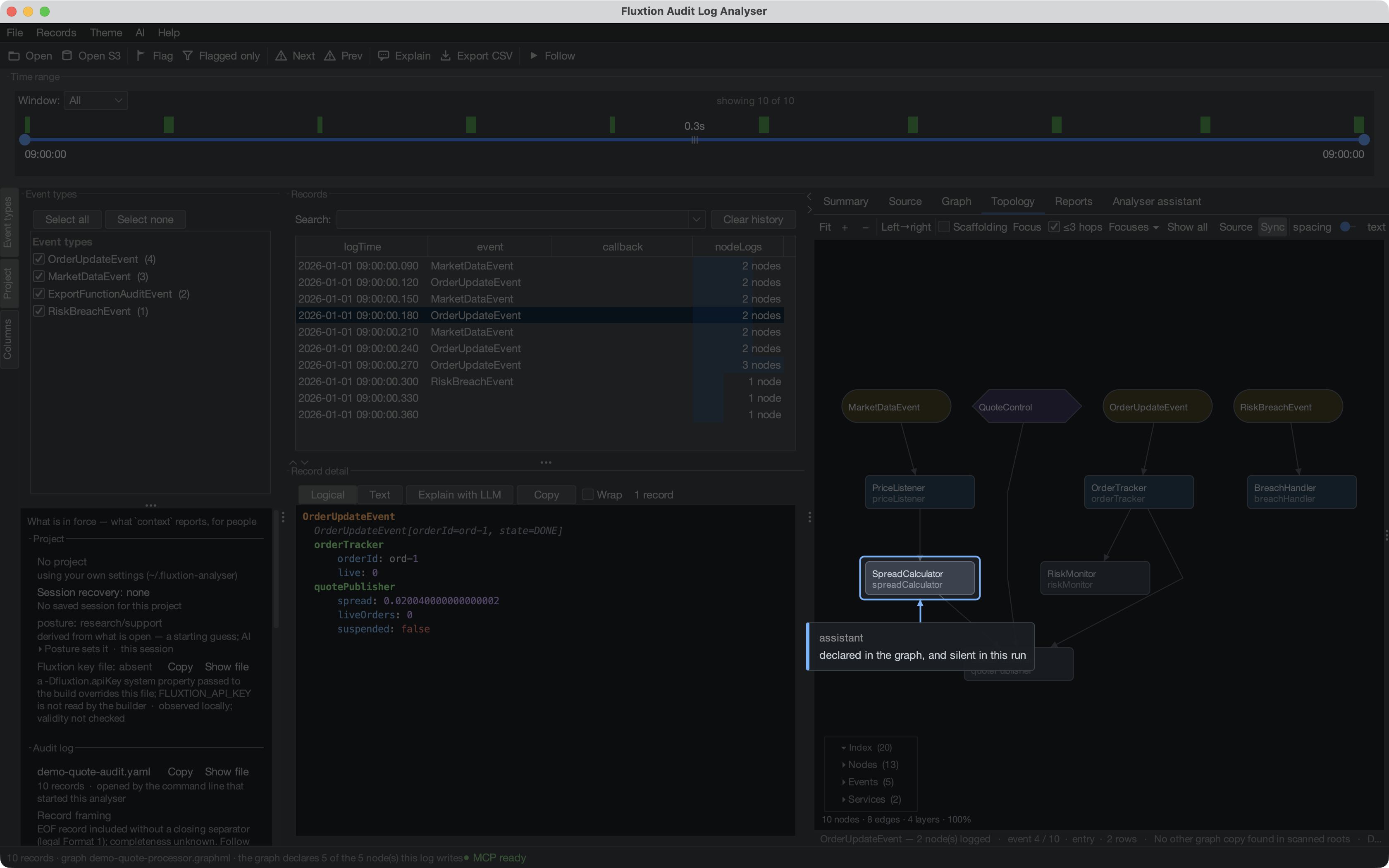Expand record detail with the down chevron
Viewport: 1389px width, 868px height.
(x=305, y=462)
